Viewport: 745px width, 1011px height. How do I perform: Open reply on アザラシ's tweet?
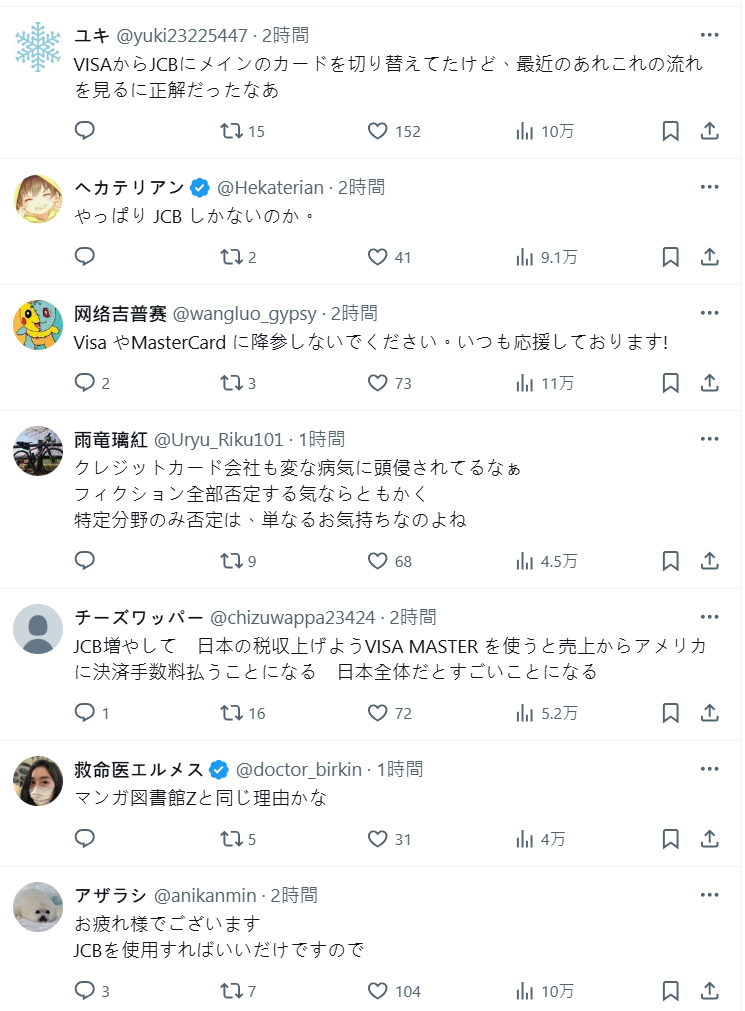[85, 991]
